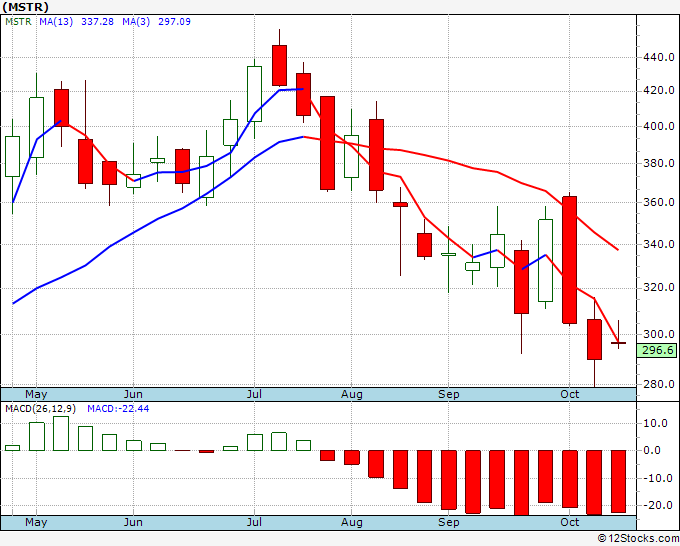Click Jul on the MACD time axis
The image size is (680, 546).
pos(254,522)
